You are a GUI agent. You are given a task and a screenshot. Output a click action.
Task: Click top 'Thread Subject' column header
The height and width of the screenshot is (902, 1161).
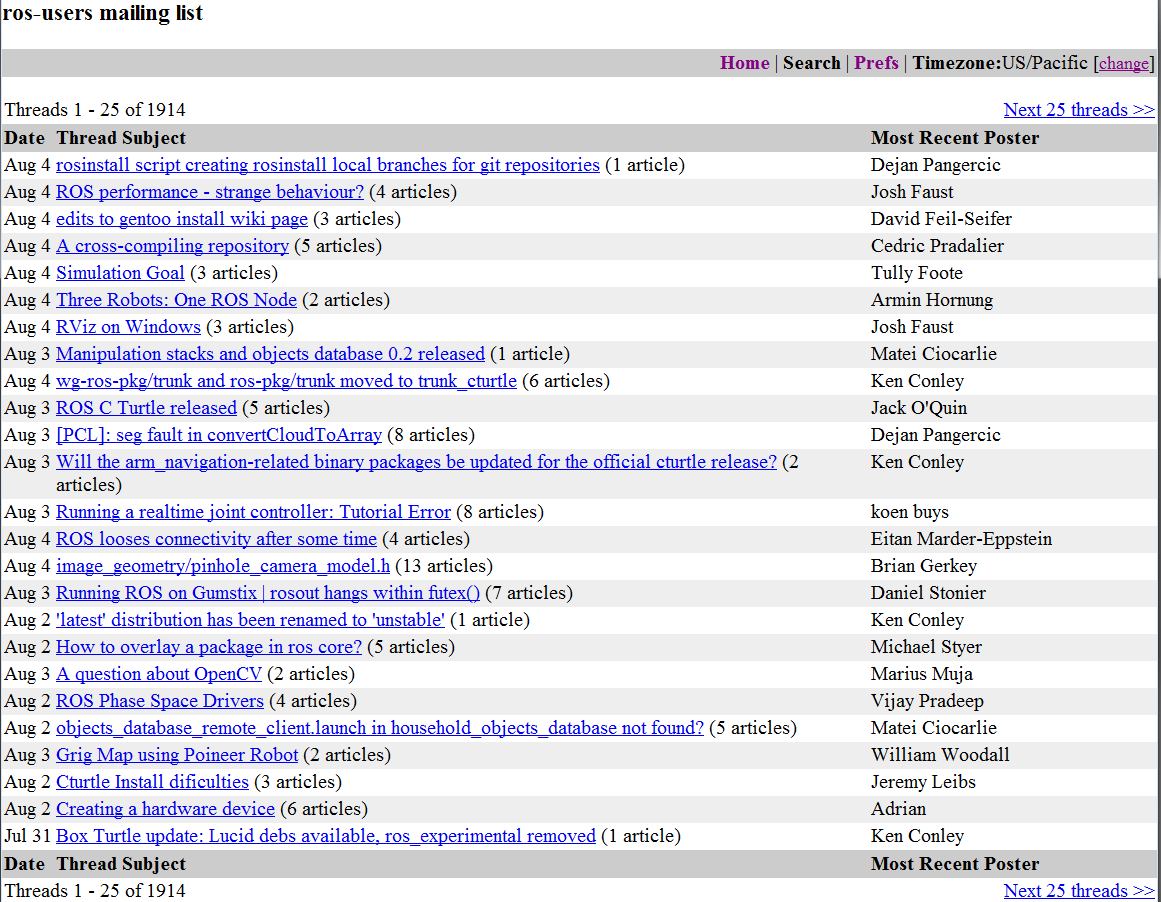(x=121, y=138)
